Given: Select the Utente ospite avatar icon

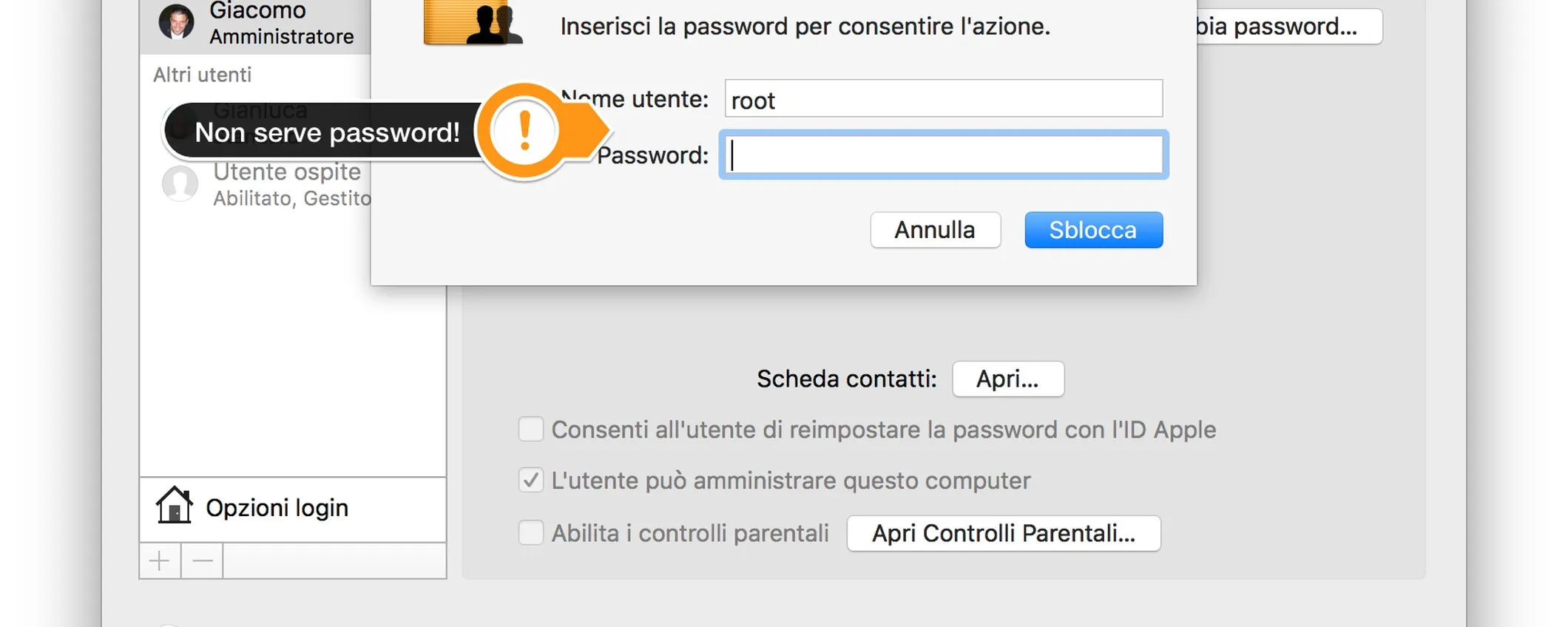Looking at the screenshot, I should pos(180,183).
